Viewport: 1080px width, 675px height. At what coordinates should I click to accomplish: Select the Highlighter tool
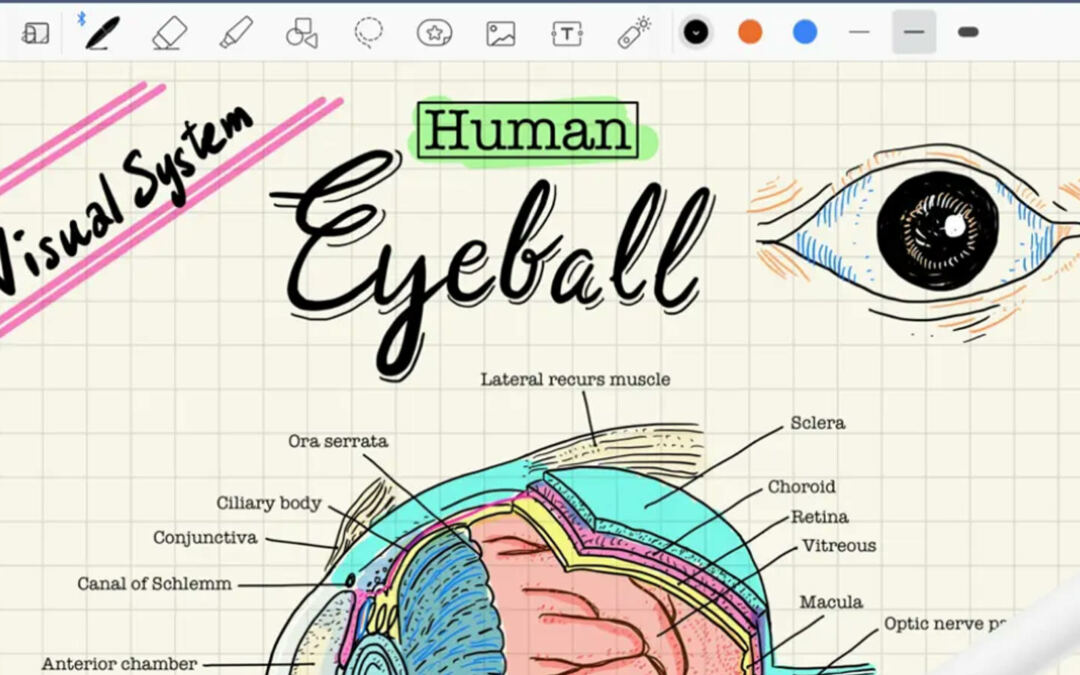[236, 32]
